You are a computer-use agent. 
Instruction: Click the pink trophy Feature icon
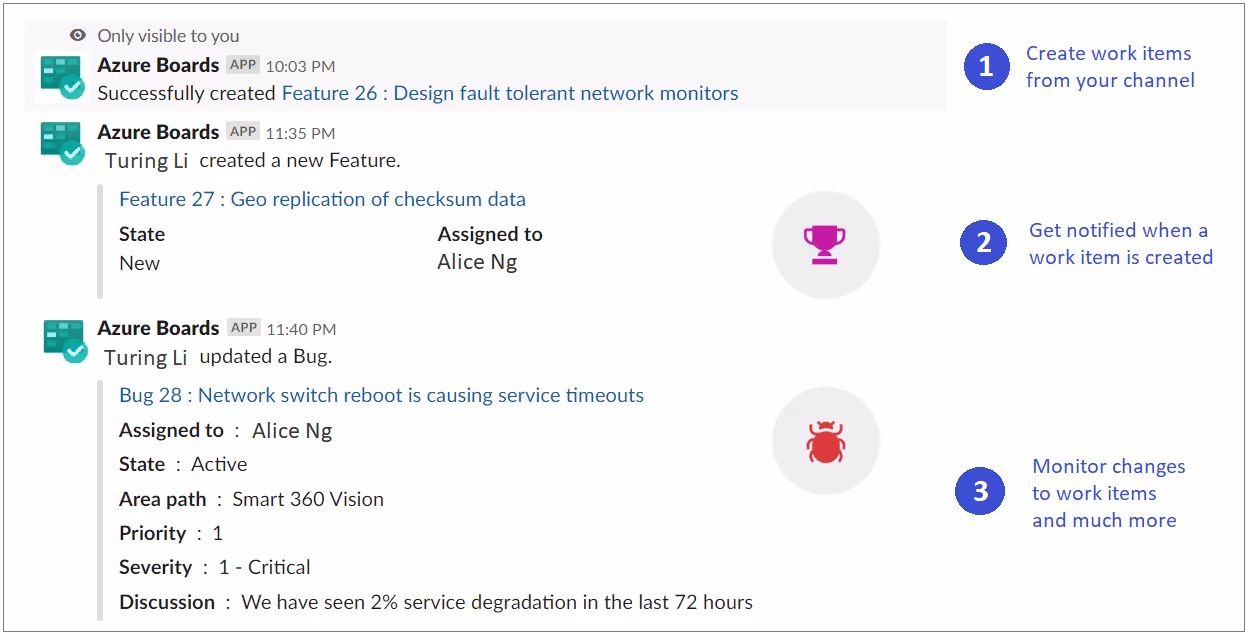point(825,244)
